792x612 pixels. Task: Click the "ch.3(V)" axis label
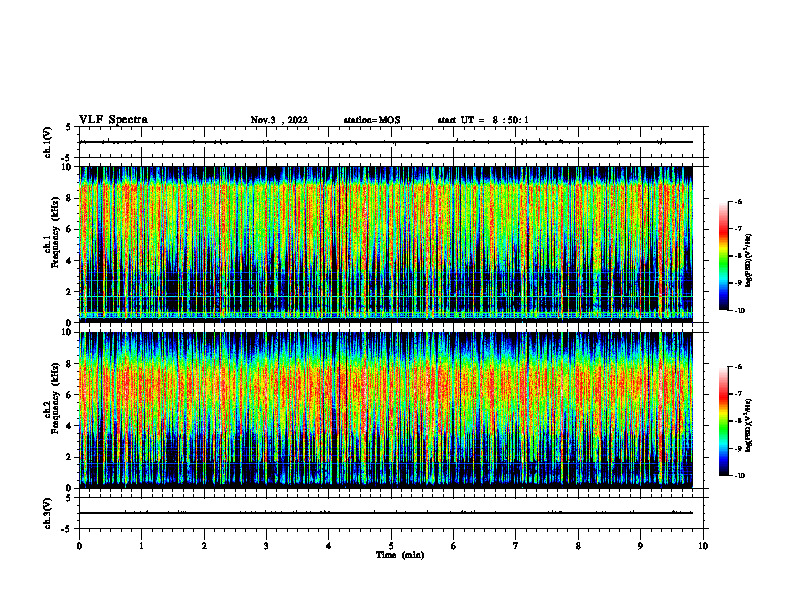[47, 513]
